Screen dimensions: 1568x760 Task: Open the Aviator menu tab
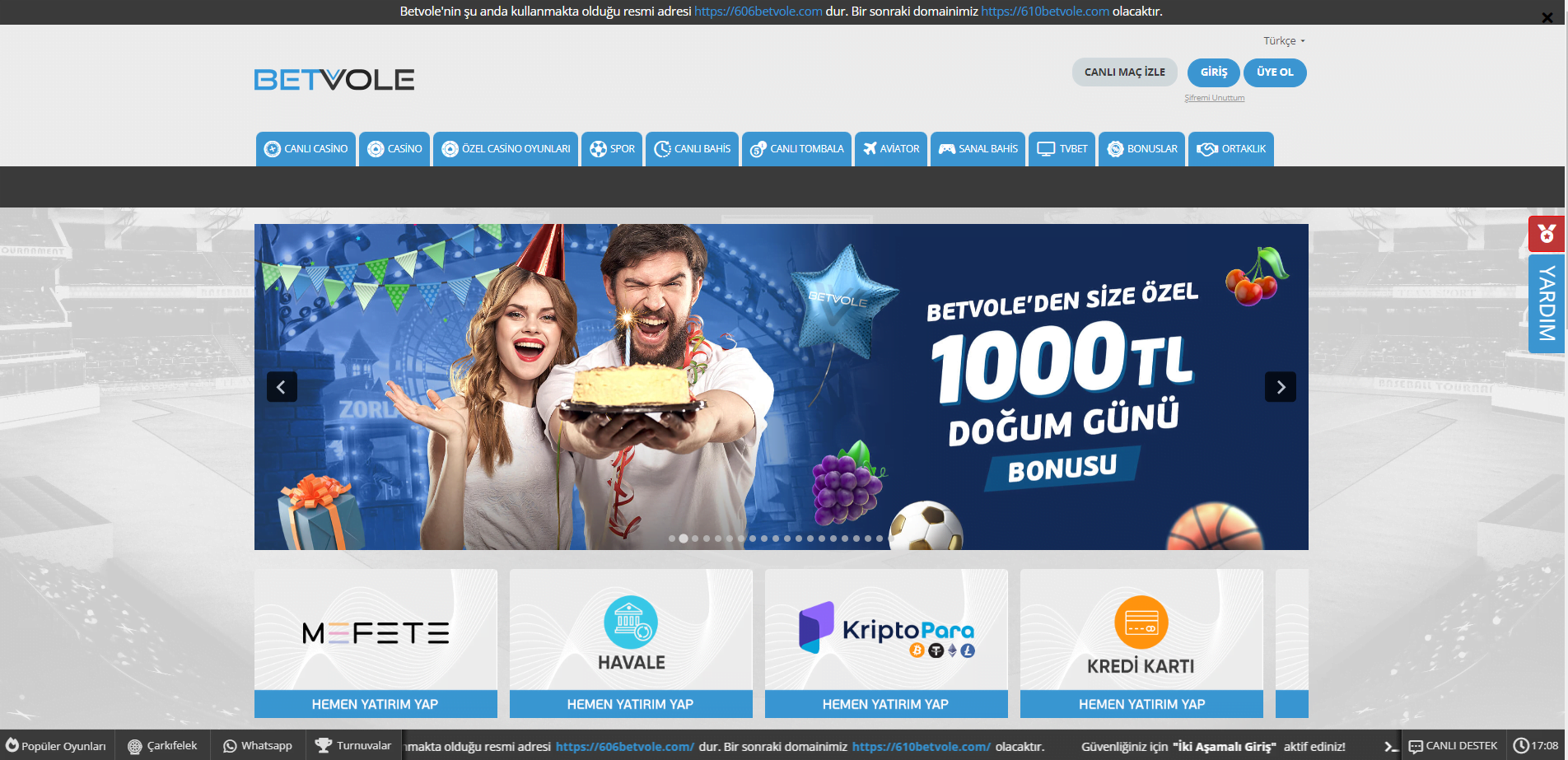click(x=891, y=149)
